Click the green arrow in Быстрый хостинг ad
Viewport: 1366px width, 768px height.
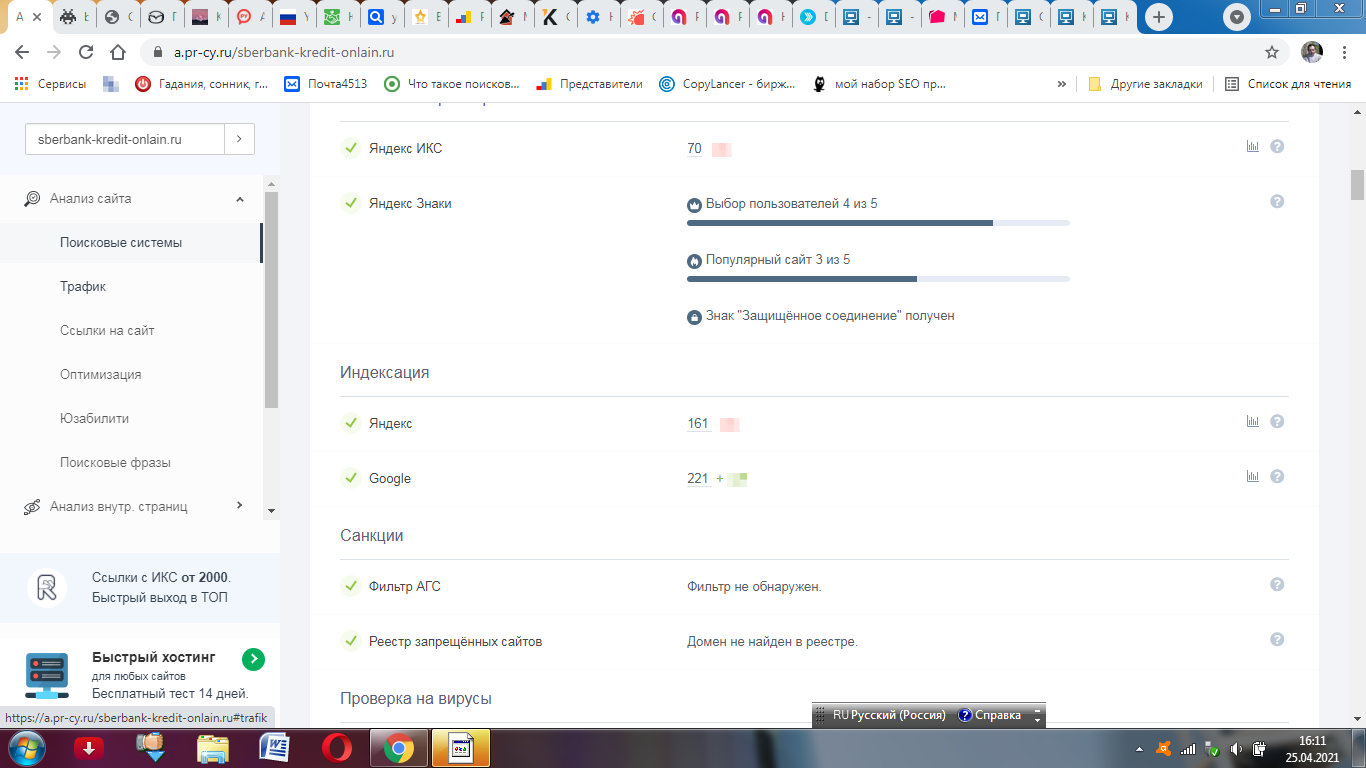point(253,659)
